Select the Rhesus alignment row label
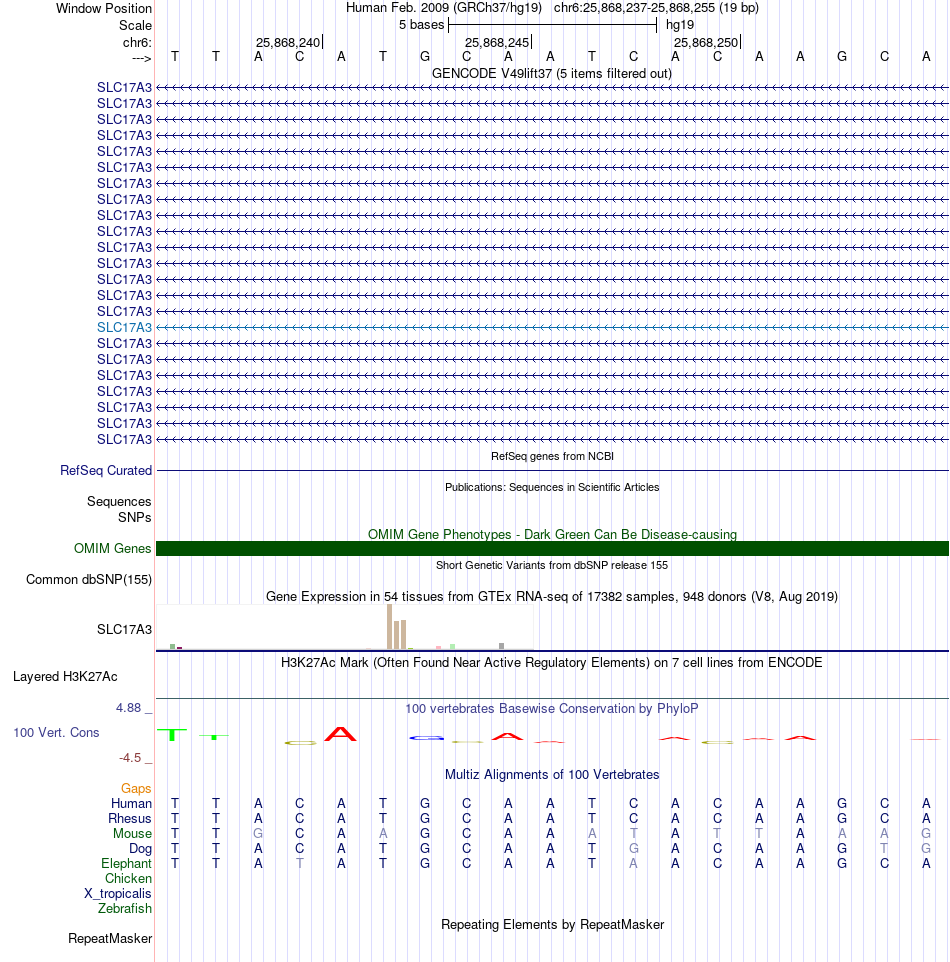950x962 pixels. pyautogui.click(x=129, y=818)
